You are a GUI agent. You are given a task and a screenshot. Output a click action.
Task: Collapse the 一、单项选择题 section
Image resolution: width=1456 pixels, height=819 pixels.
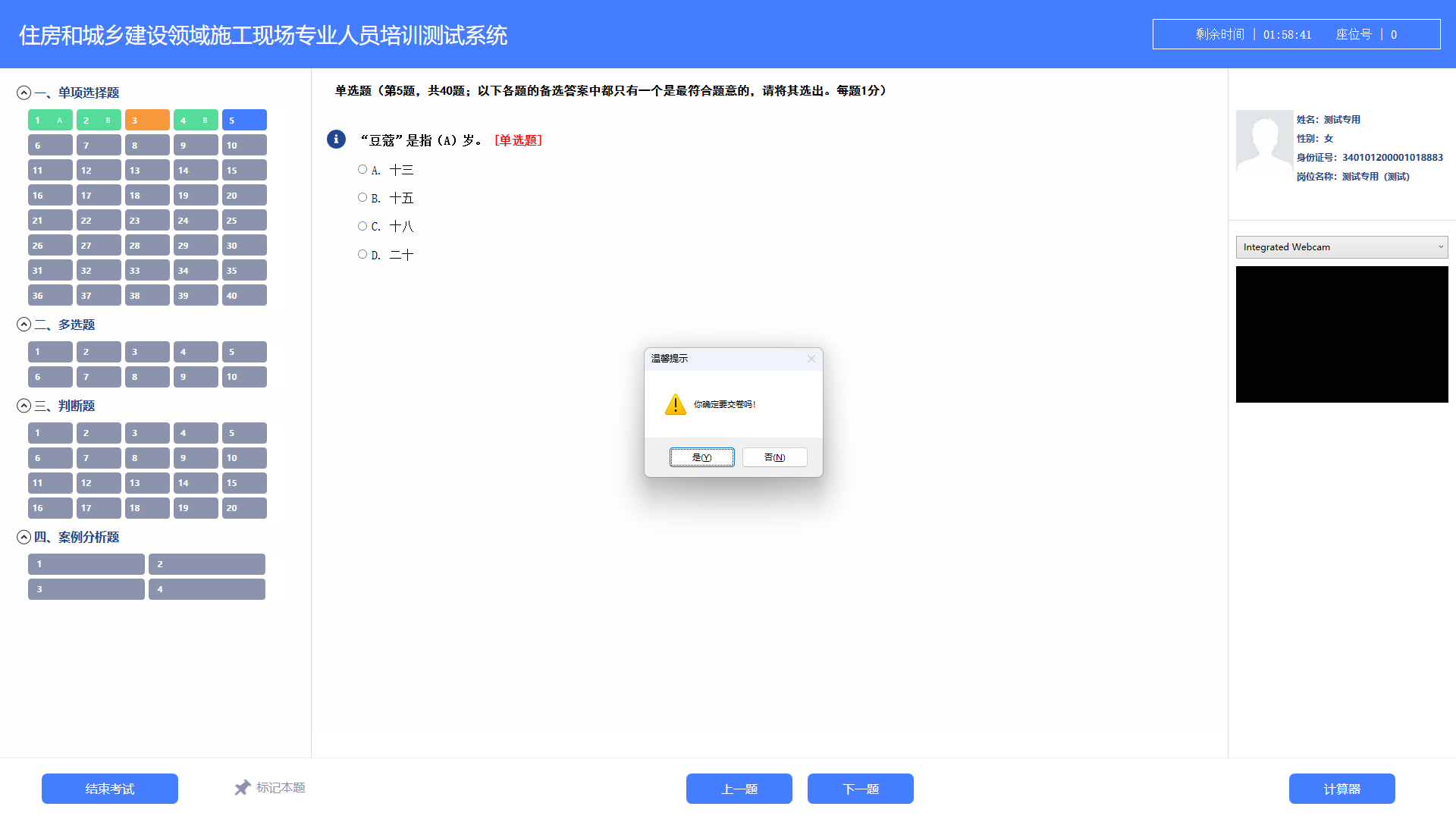point(24,91)
